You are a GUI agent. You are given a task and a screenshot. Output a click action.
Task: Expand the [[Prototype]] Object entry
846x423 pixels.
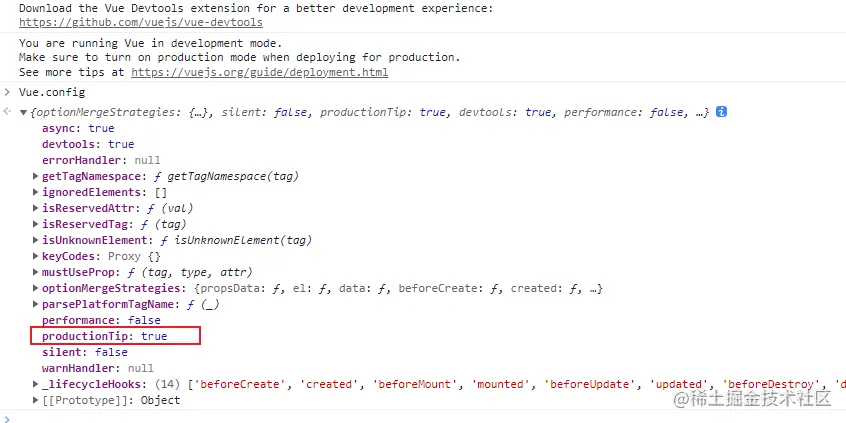pos(36,400)
